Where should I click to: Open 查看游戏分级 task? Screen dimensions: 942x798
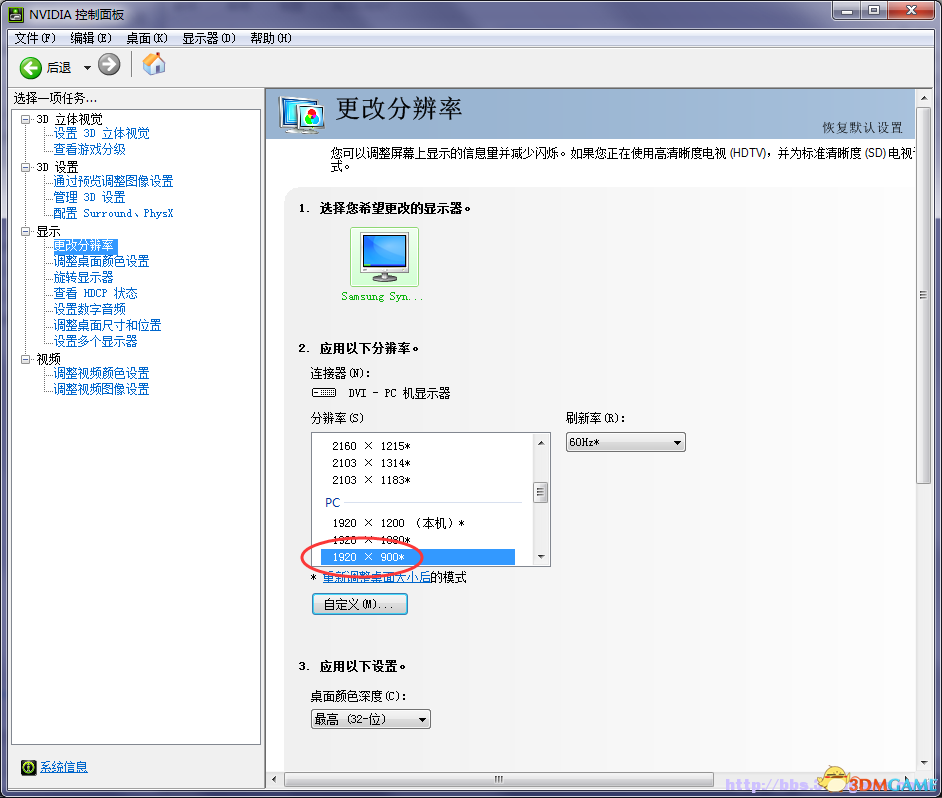90,149
